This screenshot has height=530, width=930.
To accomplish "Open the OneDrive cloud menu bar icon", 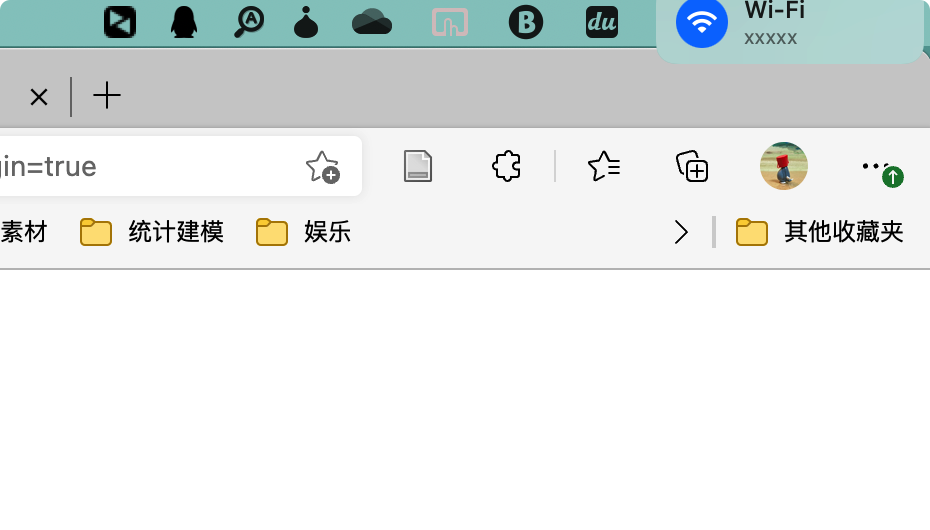I will tap(372, 23).
